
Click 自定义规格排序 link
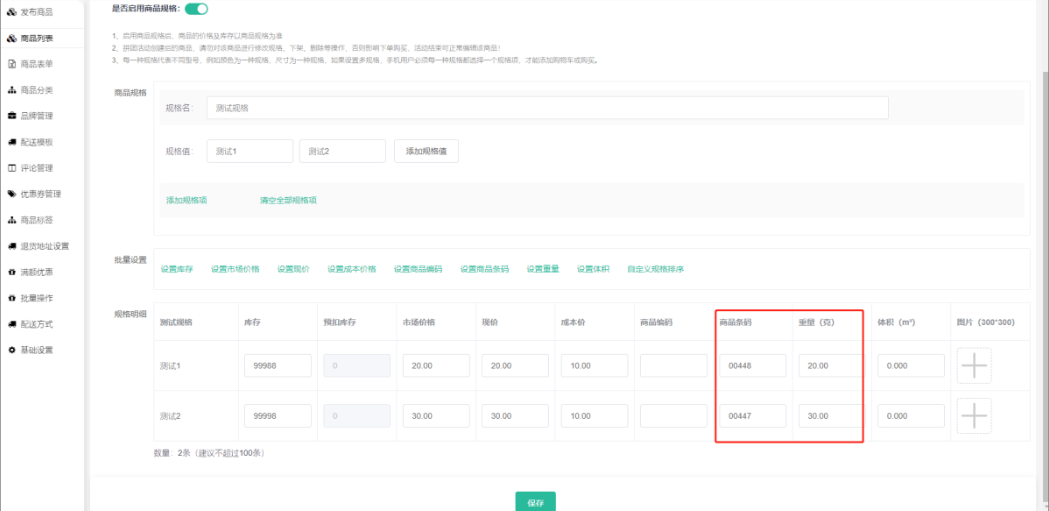(655, 269)
